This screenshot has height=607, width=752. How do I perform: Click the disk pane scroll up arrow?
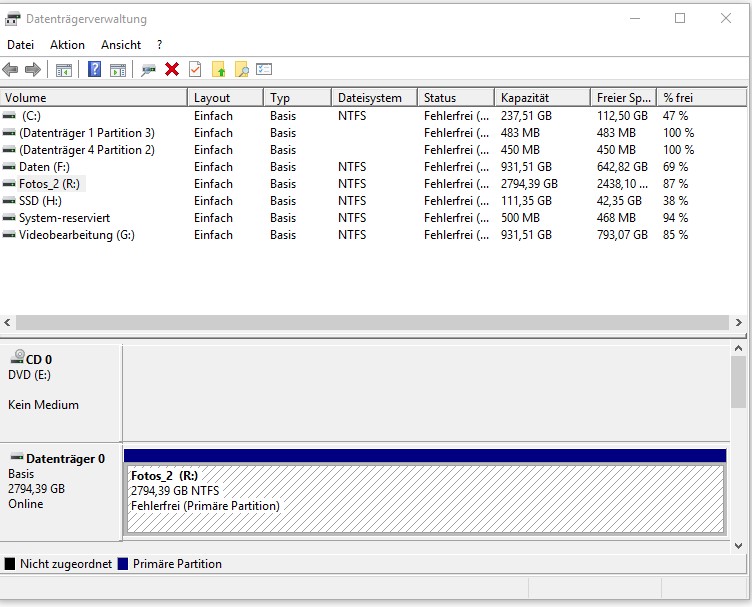point(739,349)
